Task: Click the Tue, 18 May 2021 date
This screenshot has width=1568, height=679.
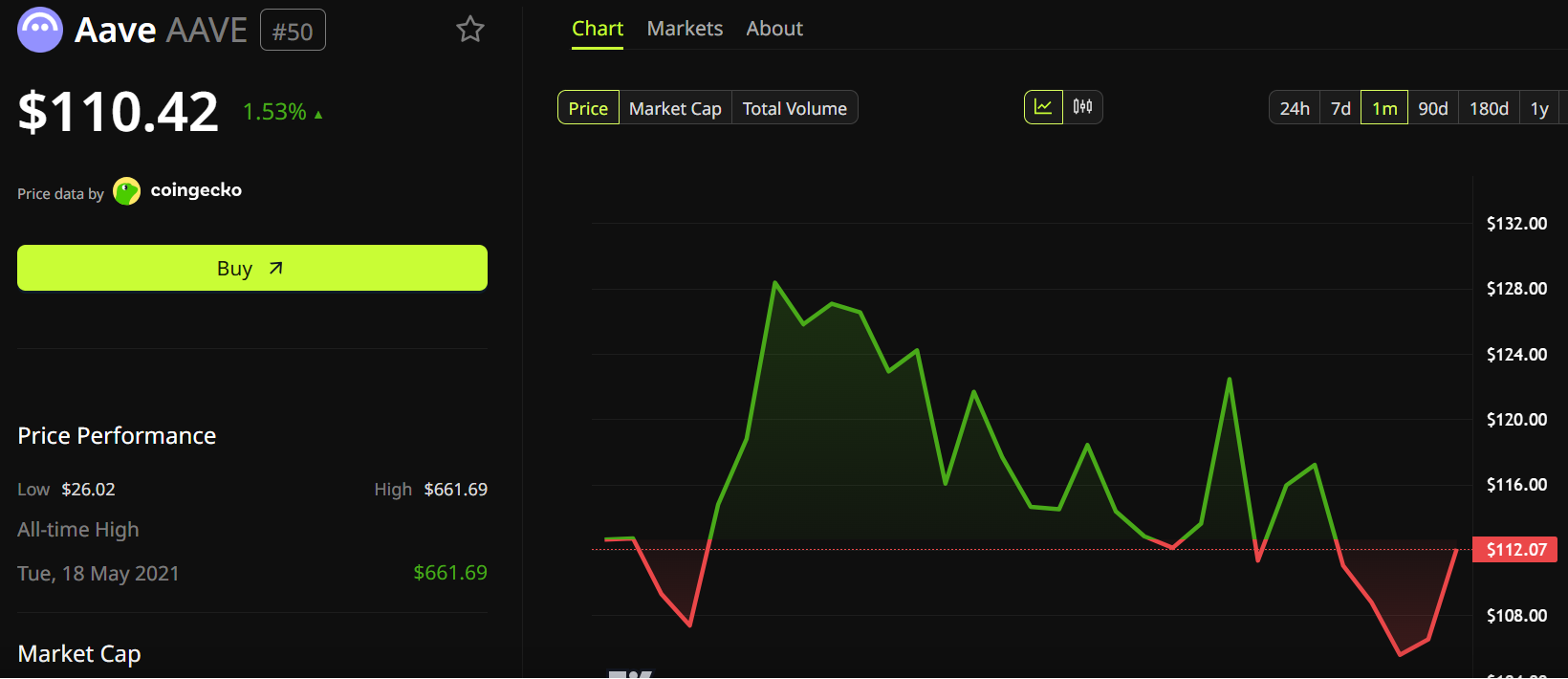Action: (x=98, y=574)
